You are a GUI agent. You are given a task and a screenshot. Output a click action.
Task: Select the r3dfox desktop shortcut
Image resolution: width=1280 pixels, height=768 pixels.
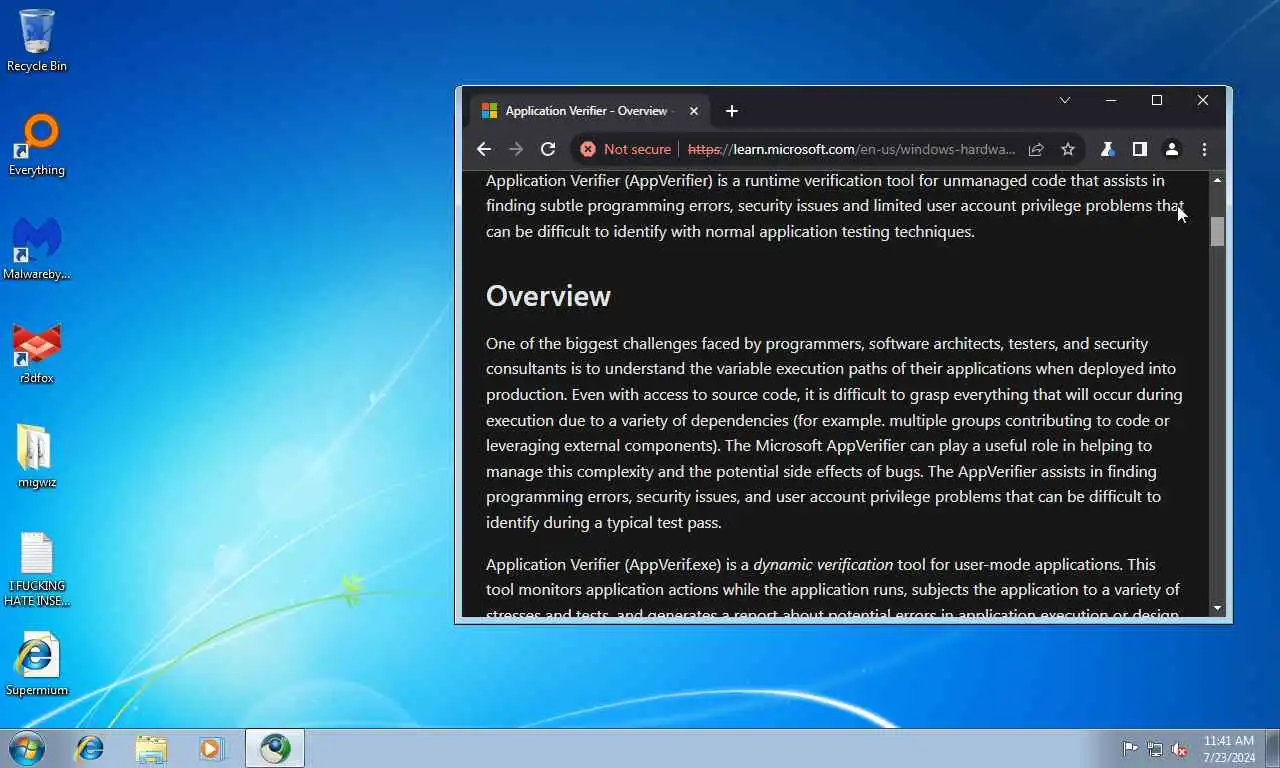37,354
